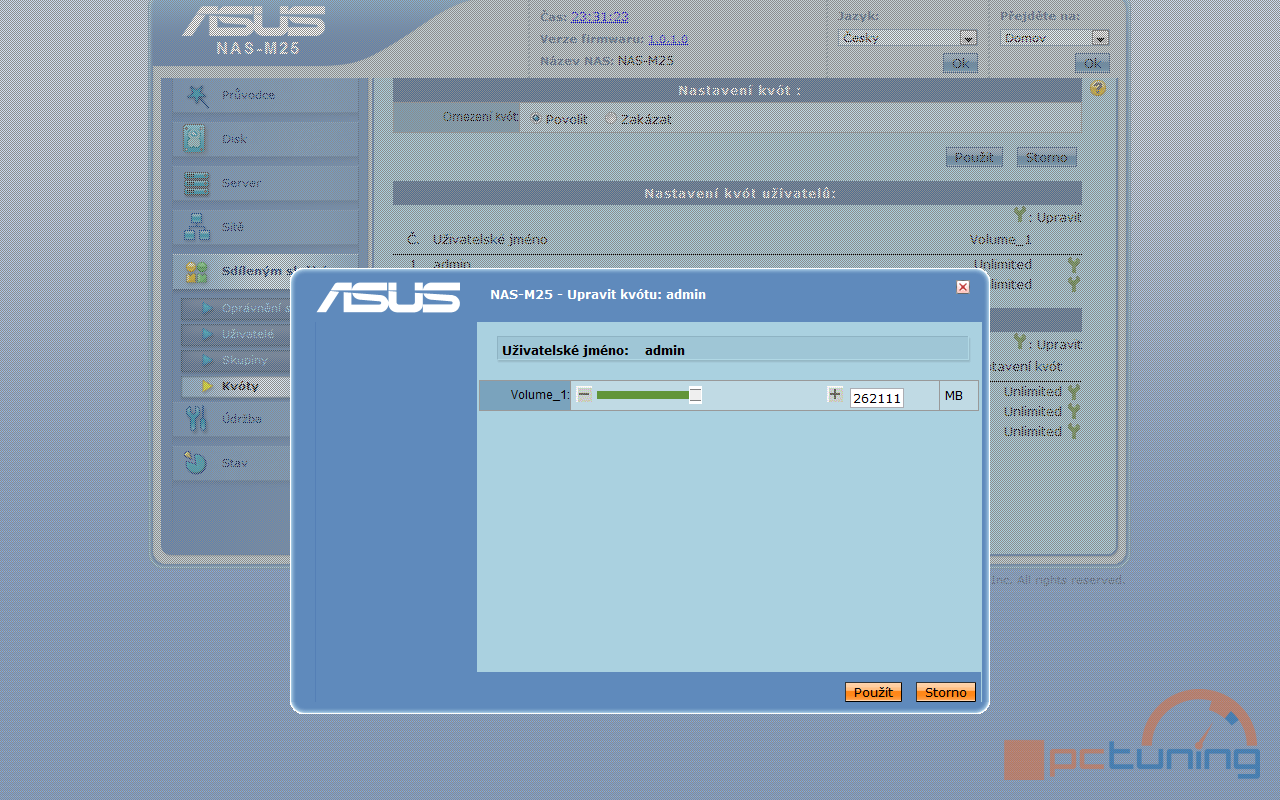Viewport: 1280px width, 800px height.
Task: Click the firmware version 1.0.1.0 link
Action: (668, 39)
